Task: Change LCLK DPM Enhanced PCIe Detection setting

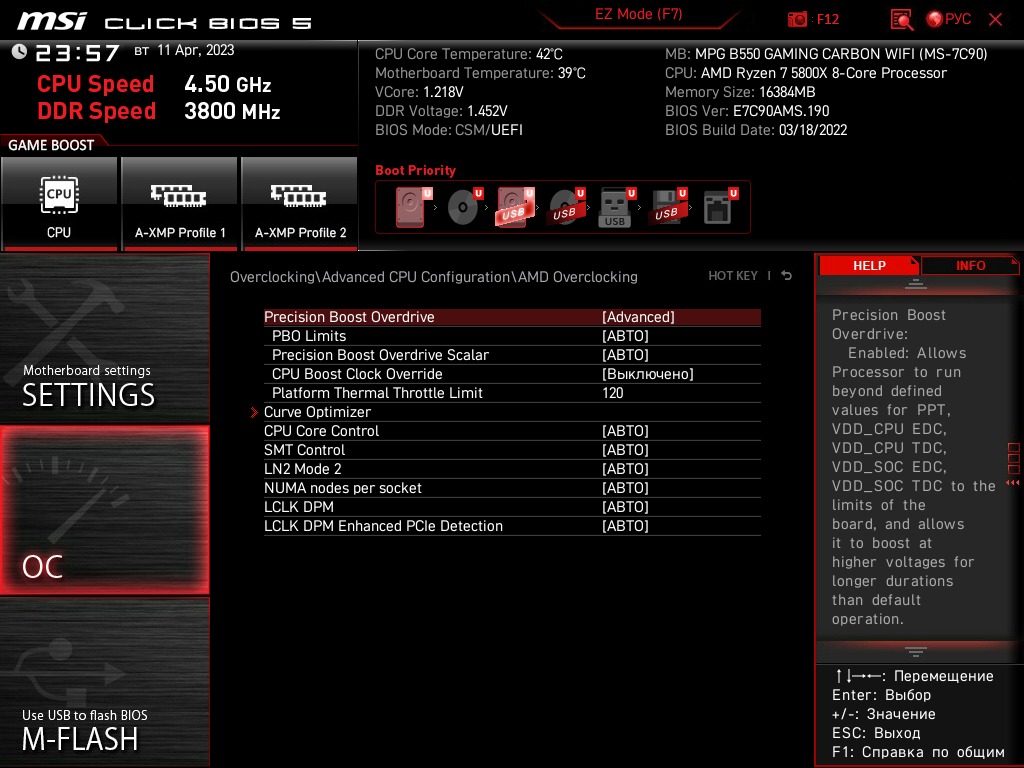Action: tap(512, 525)
